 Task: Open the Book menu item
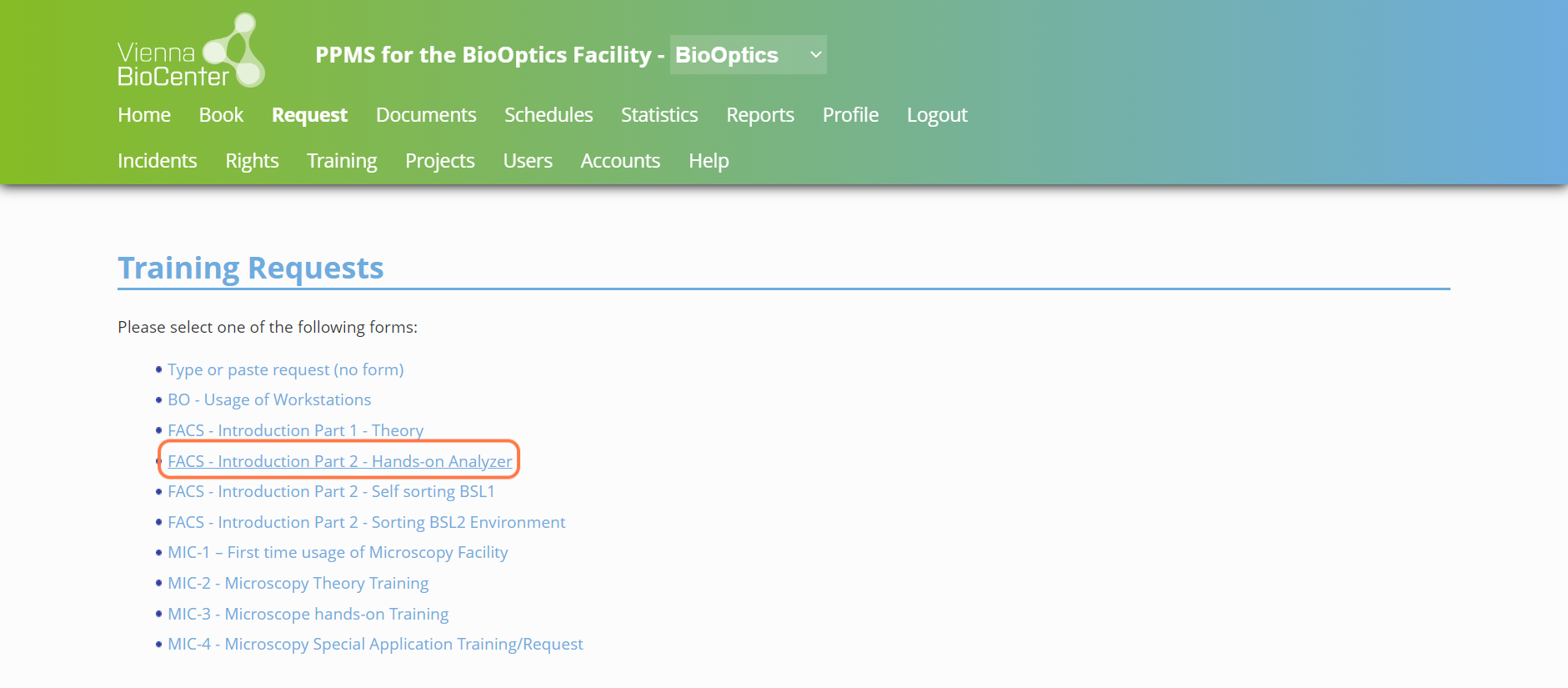pos(221,115)
